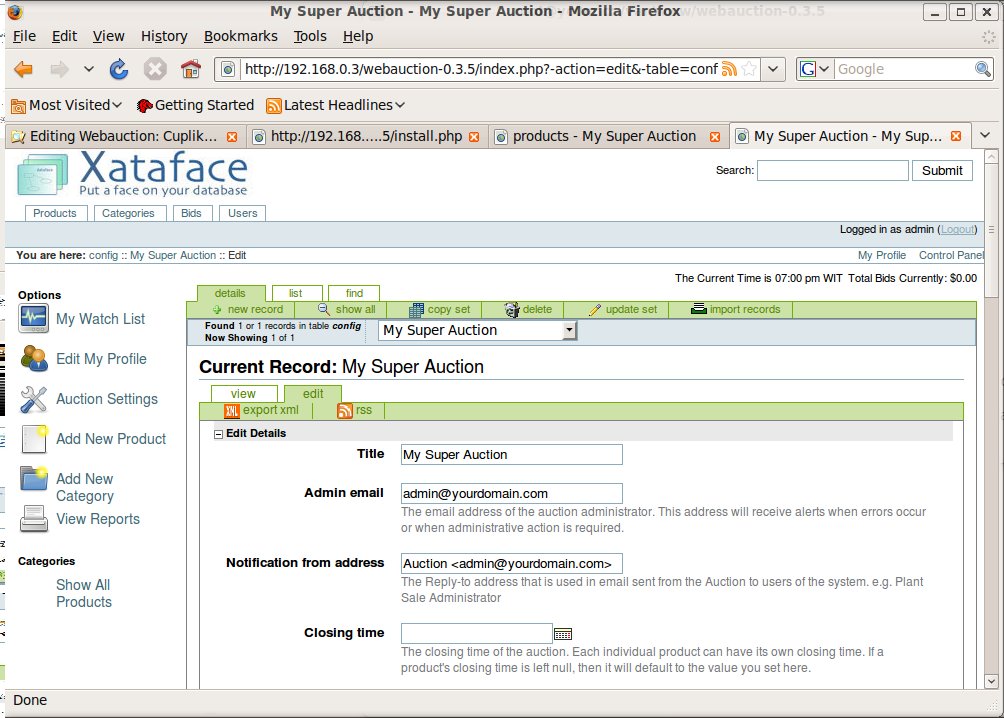The width and height of the screenshot is (1004, 718).
Task: Close the install.php browser tab
Action: (474, 137)
